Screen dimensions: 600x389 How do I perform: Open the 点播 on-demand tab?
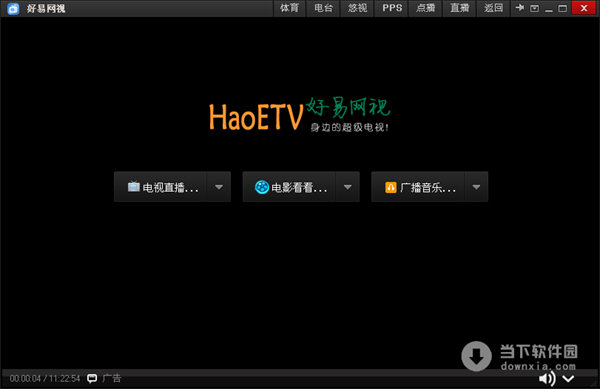click(x=426, y=8)
